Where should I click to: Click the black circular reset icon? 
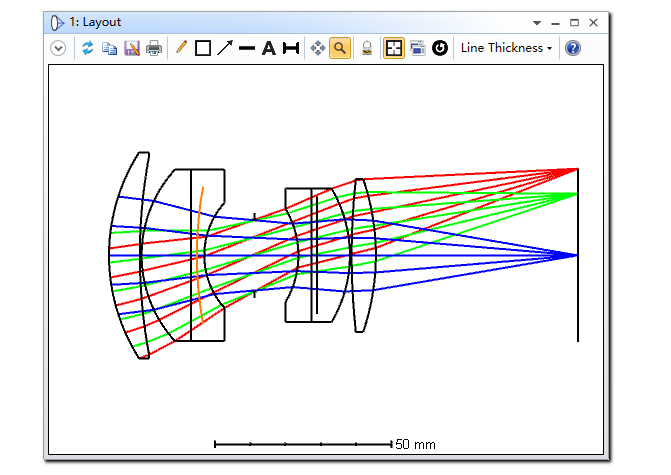coord(439,48)
